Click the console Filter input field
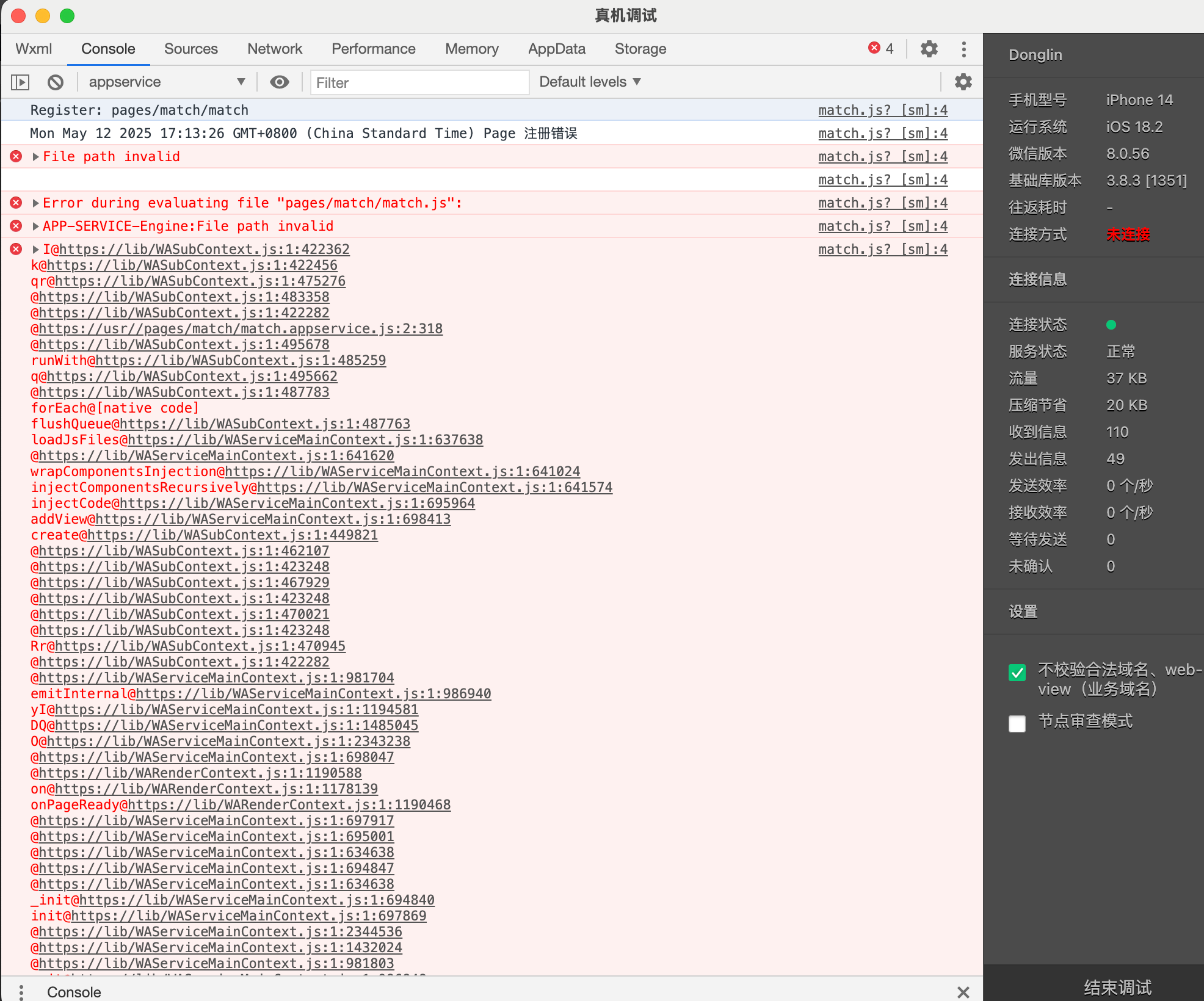1204x1001 pixels. (419, 82)
